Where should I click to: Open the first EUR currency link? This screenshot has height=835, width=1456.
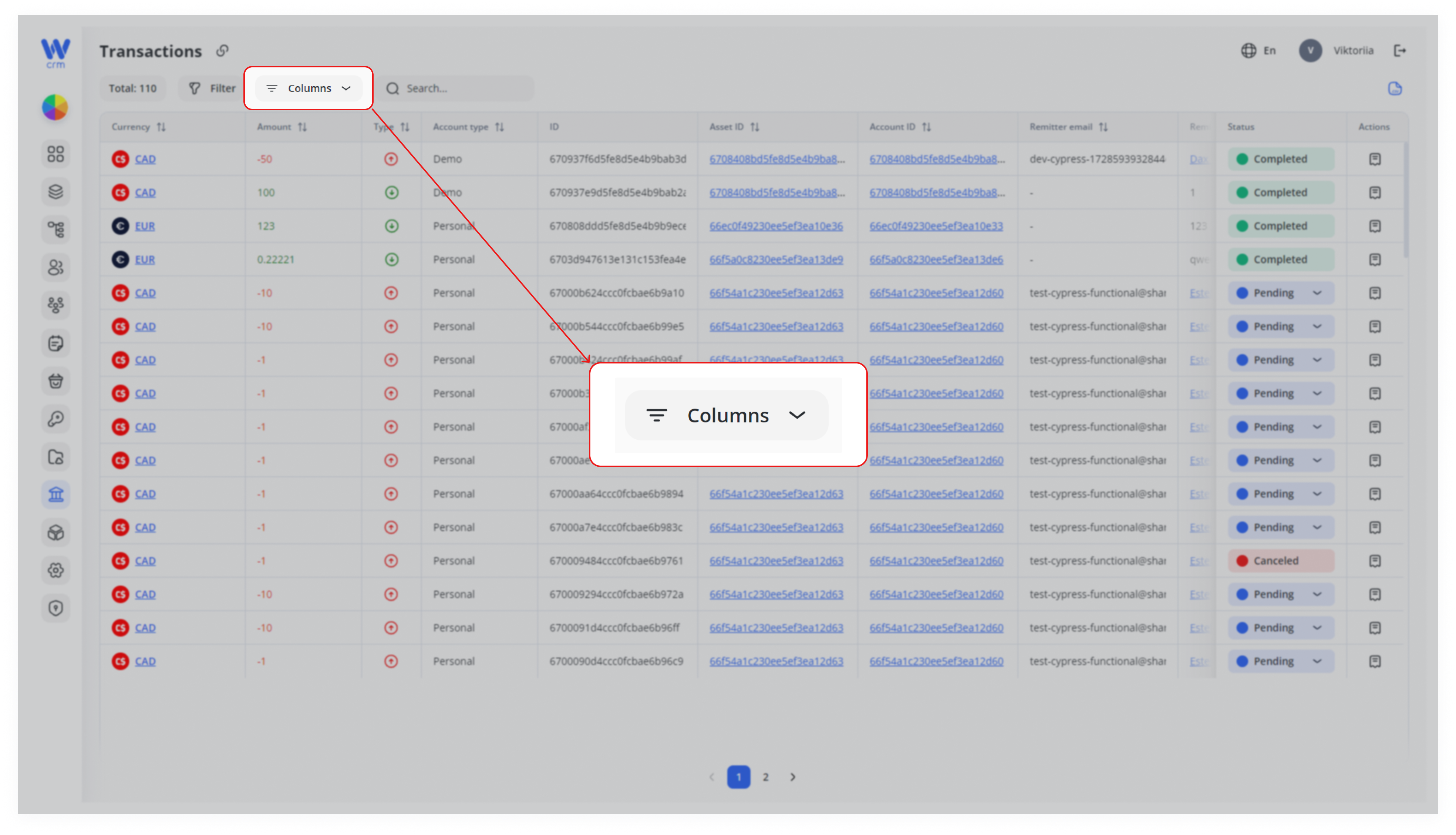[x=144, y=226]
